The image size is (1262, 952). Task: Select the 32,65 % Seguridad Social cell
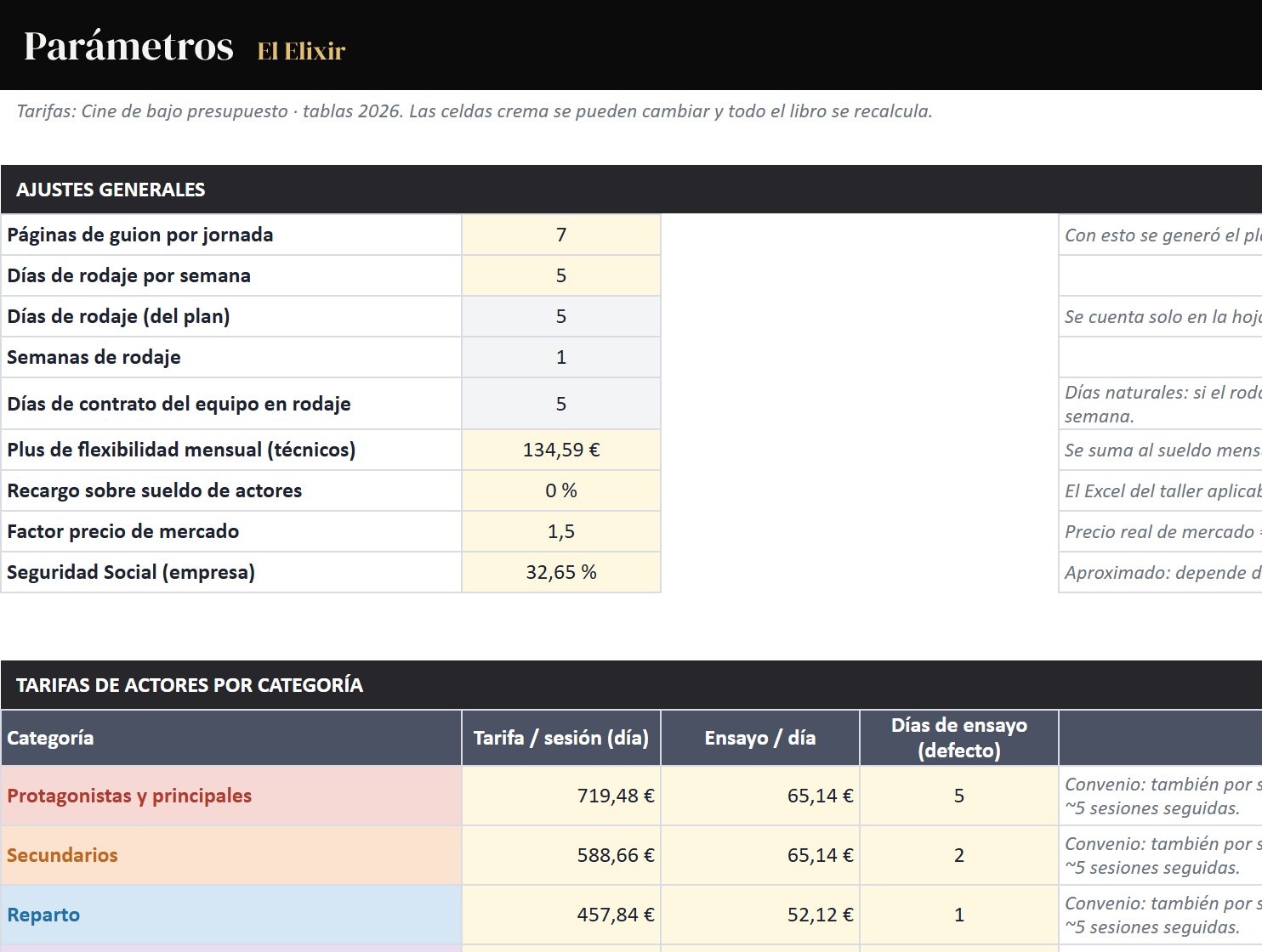[561, 572]
